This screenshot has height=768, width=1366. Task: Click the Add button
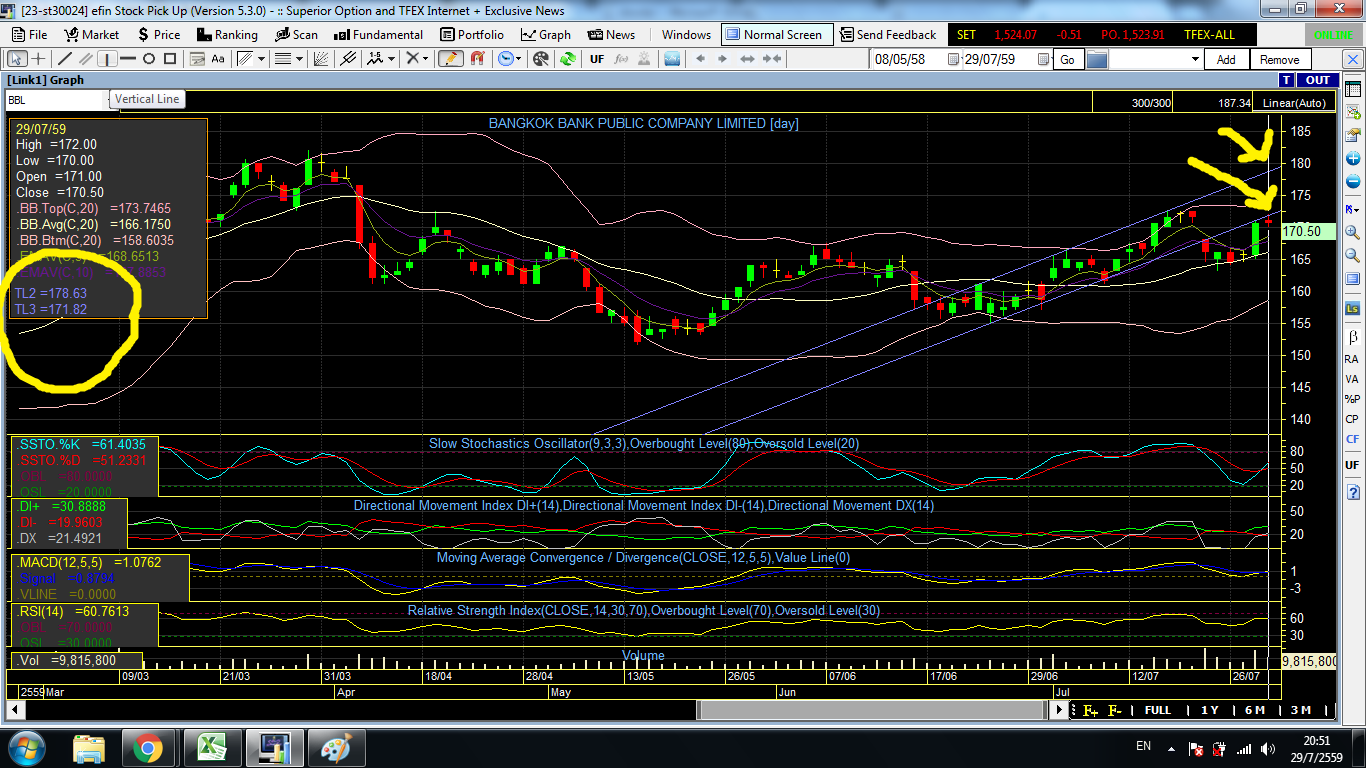click(x=1226, y=59)
